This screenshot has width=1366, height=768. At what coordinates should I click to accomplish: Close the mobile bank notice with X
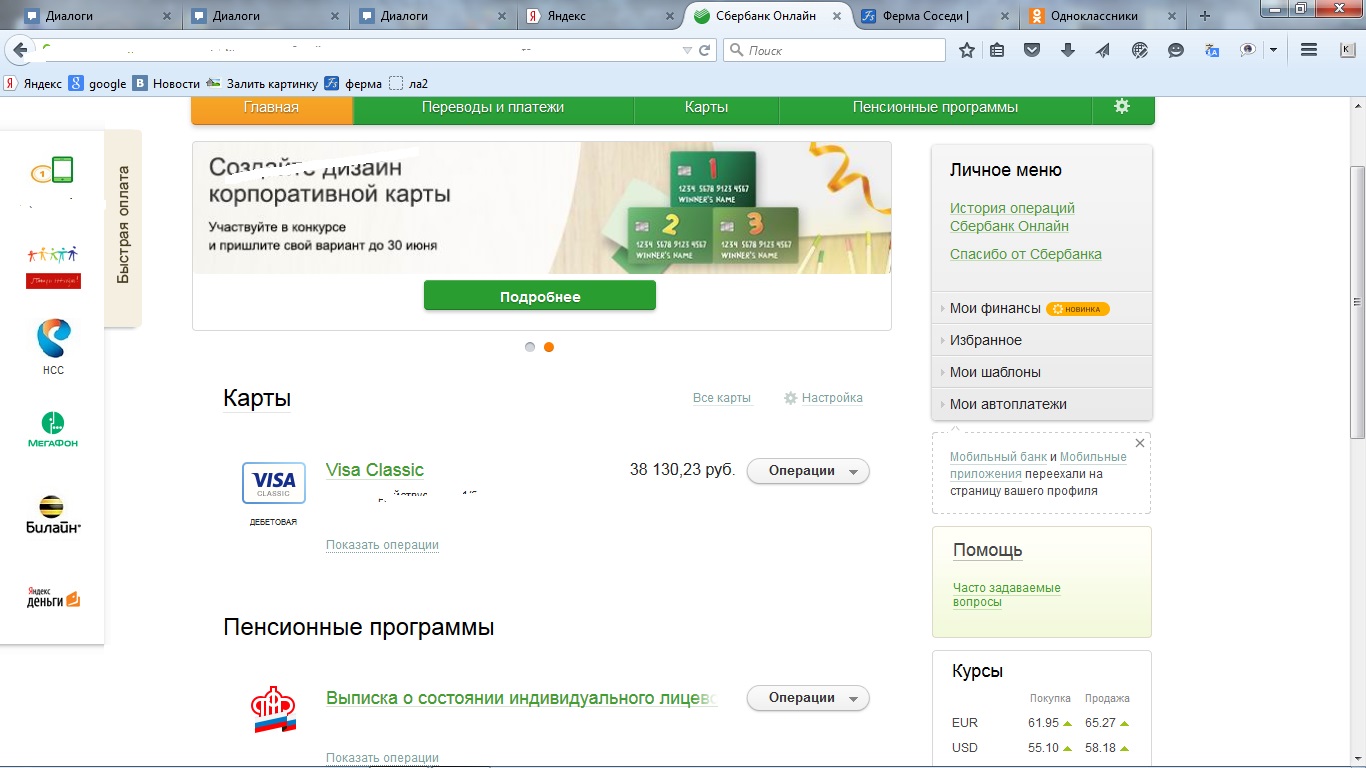click(1140, 443)
